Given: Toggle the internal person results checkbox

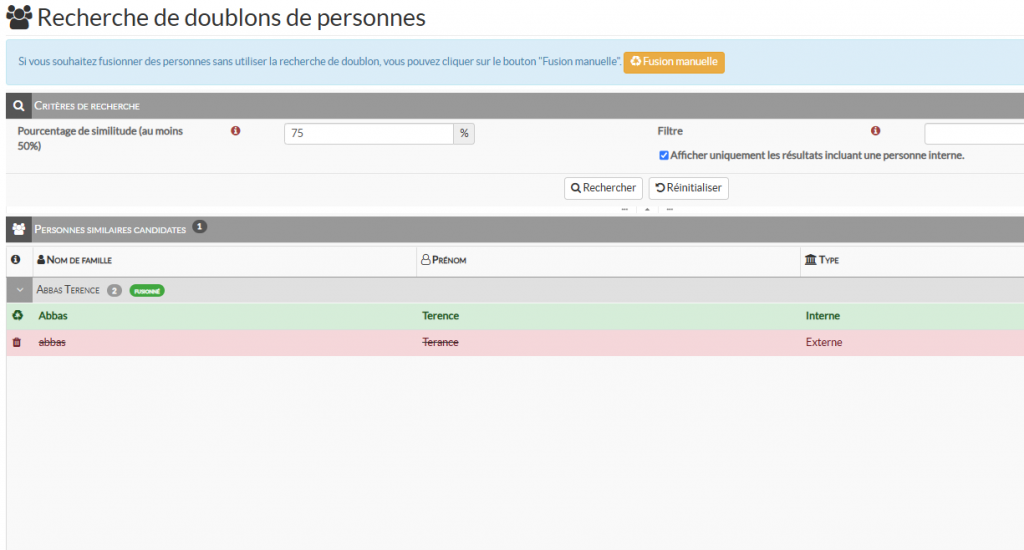Looking at the screenshot, I should pyautogui.click(x=664, y=155).
